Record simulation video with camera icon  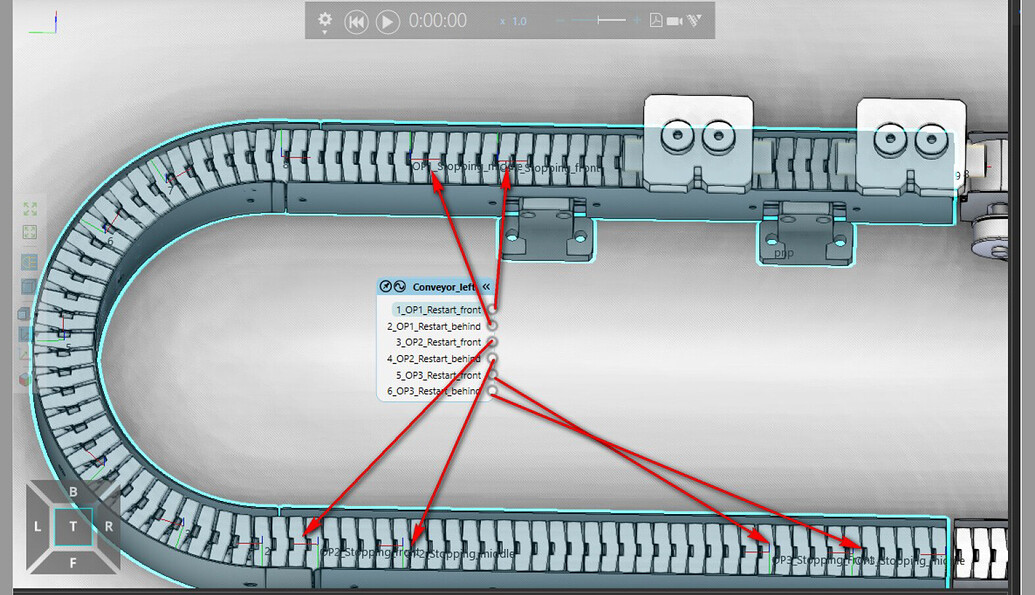674,21
